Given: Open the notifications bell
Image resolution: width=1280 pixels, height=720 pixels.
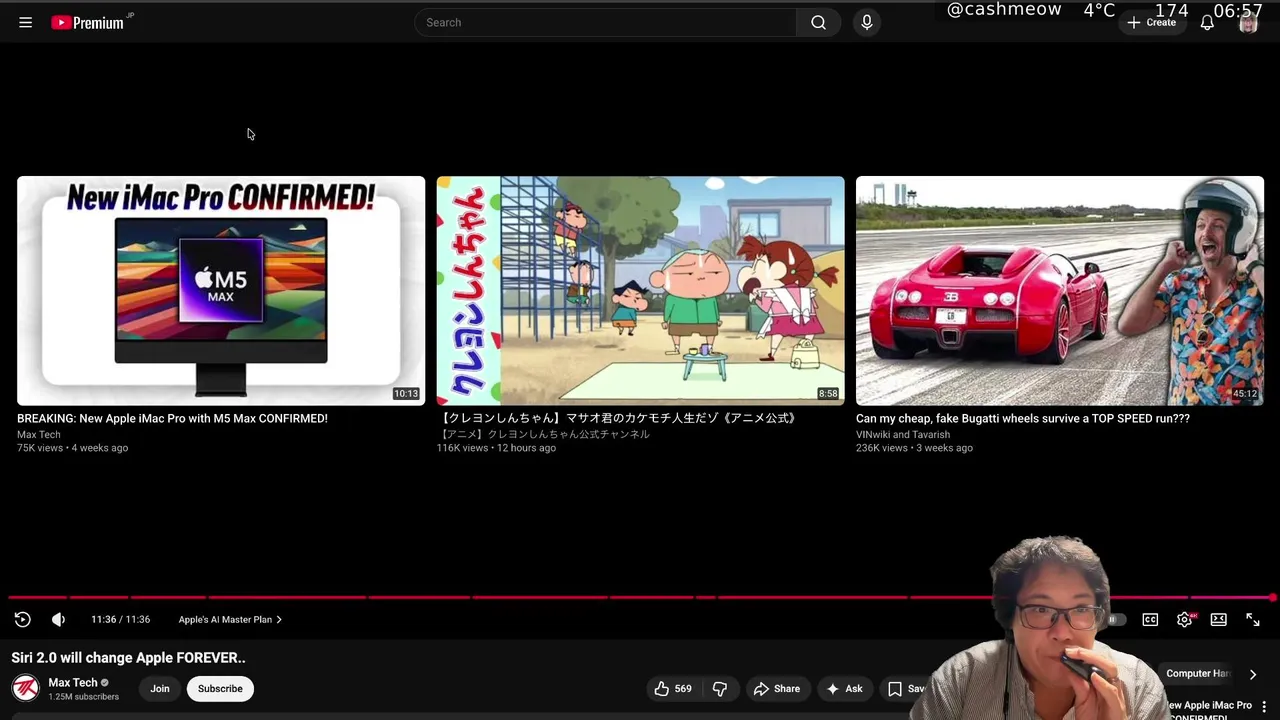Looking at the screenshot, I should point(1207,22).
